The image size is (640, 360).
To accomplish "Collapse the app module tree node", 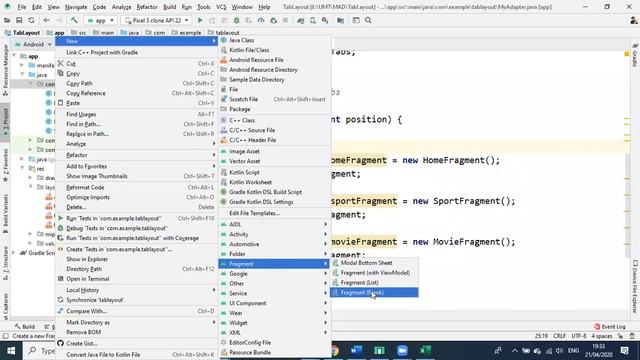I will (x=15, y=56).
